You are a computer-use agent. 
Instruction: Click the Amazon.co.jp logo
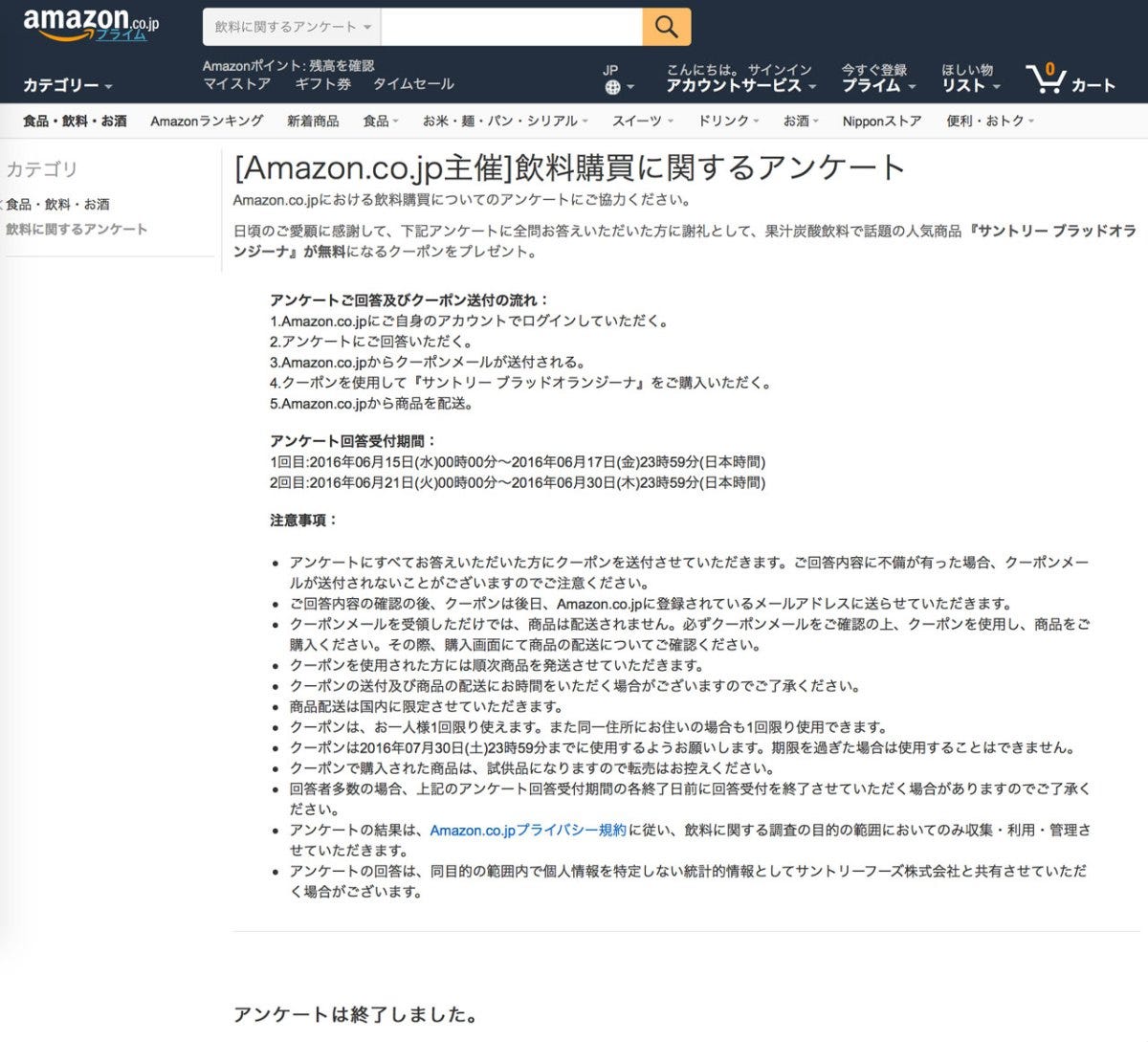90,24
